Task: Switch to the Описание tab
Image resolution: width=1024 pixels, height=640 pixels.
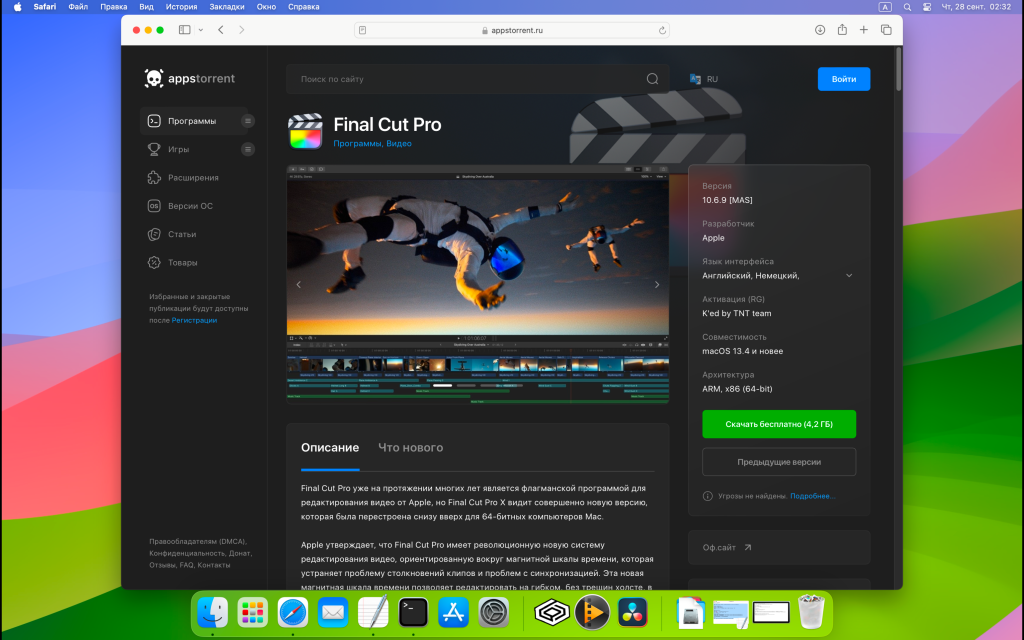Action: coord(330,448)
